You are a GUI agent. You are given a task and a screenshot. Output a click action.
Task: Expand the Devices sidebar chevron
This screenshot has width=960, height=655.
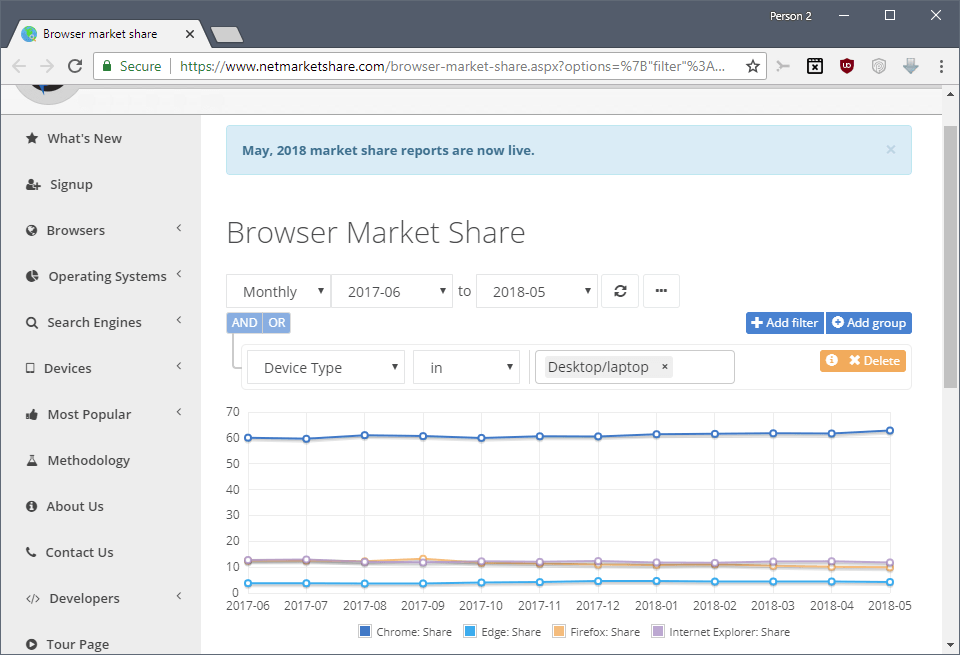tap(179, 366)
